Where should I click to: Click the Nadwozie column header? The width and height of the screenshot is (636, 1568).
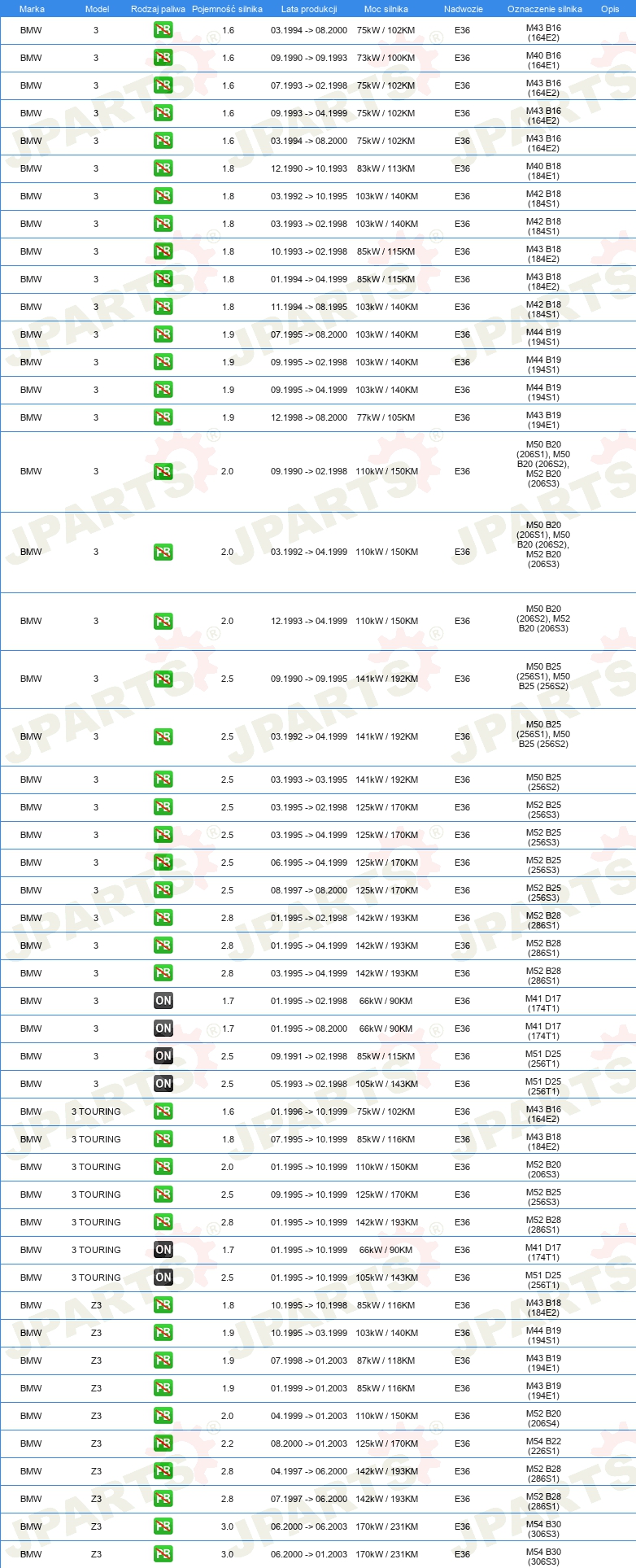[464, 9]
